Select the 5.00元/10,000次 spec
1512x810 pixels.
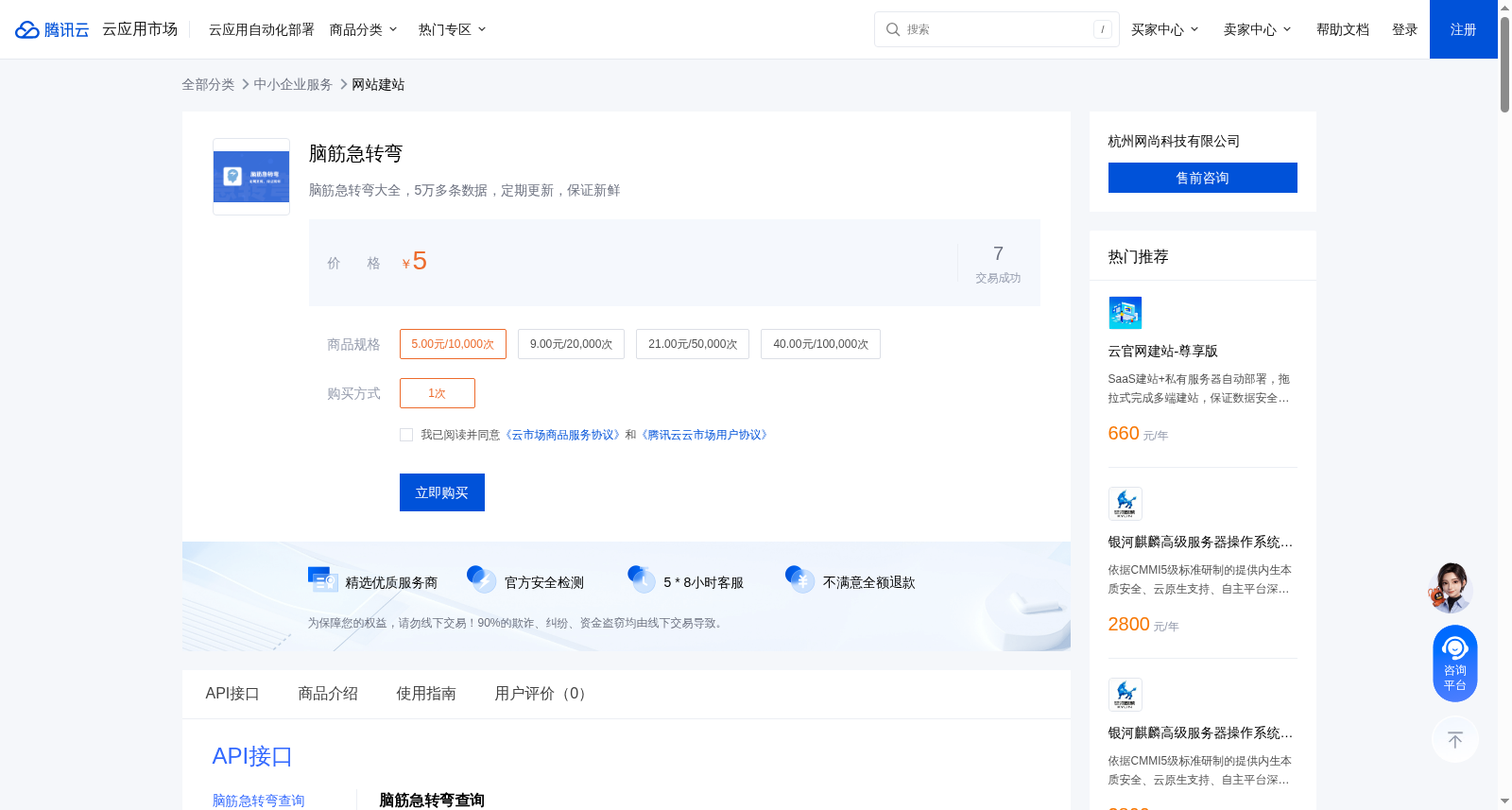[453, 344]
